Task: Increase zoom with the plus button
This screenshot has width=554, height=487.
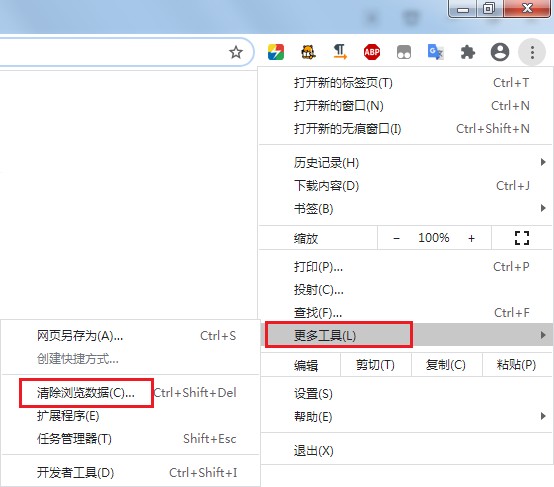Action: [471, 239]
